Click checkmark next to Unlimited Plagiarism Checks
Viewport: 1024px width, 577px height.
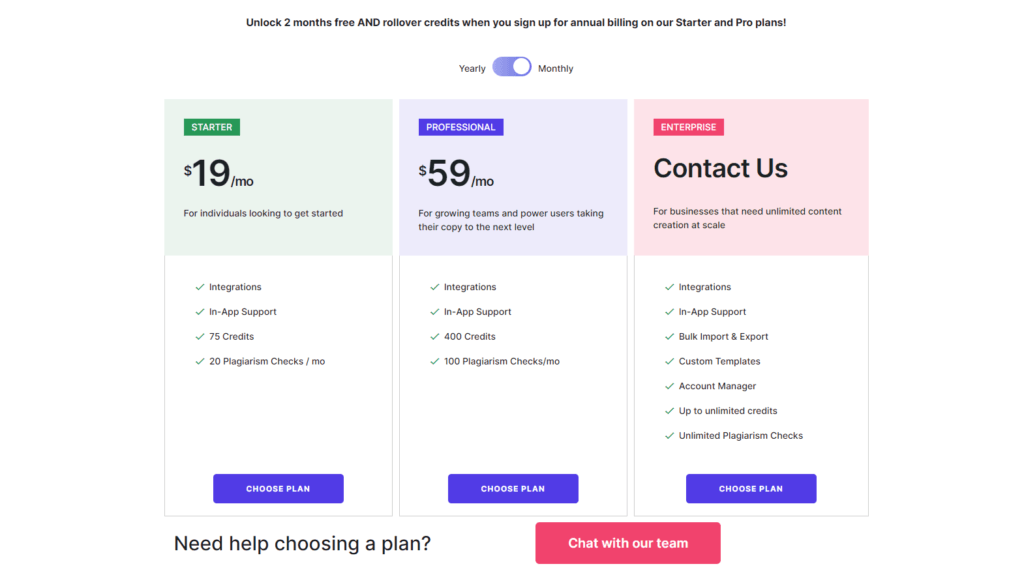[x=669, y=436]
